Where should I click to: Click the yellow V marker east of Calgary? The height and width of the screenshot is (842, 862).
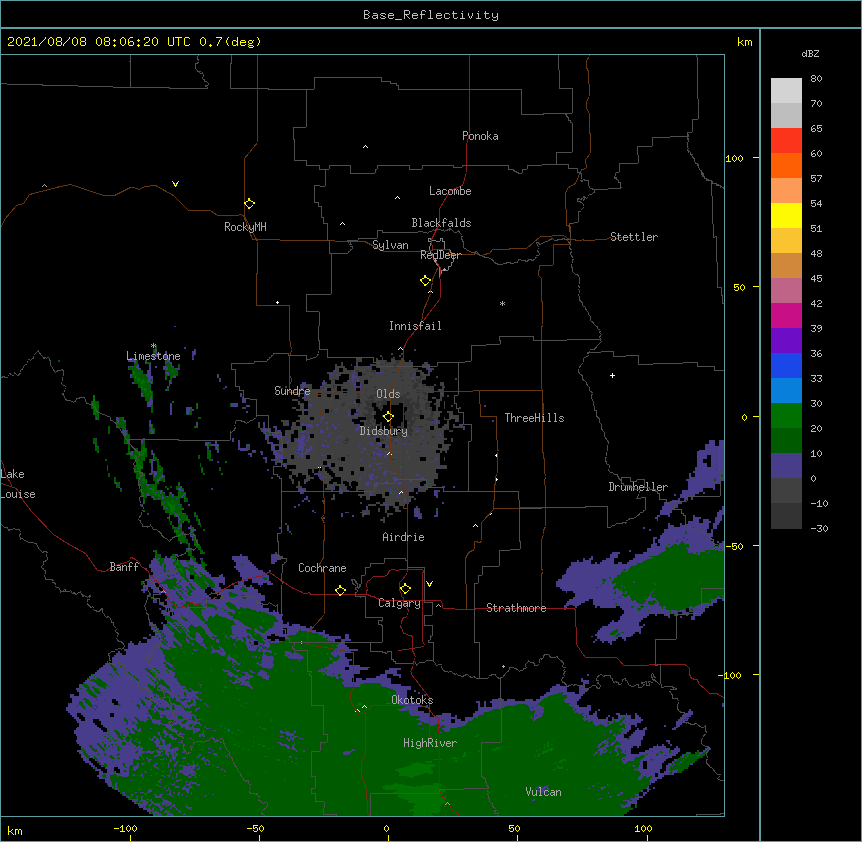tap(429, 584)
